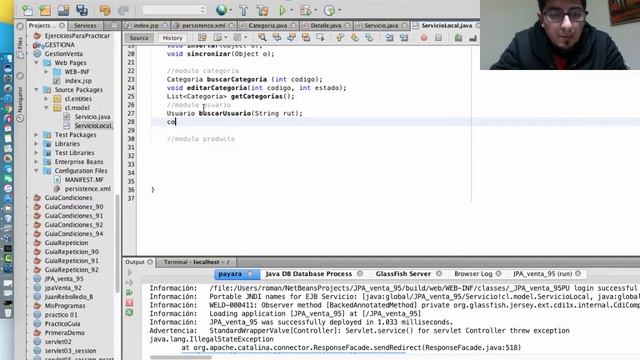Switch to Browser Log output tab

point(473,273)
